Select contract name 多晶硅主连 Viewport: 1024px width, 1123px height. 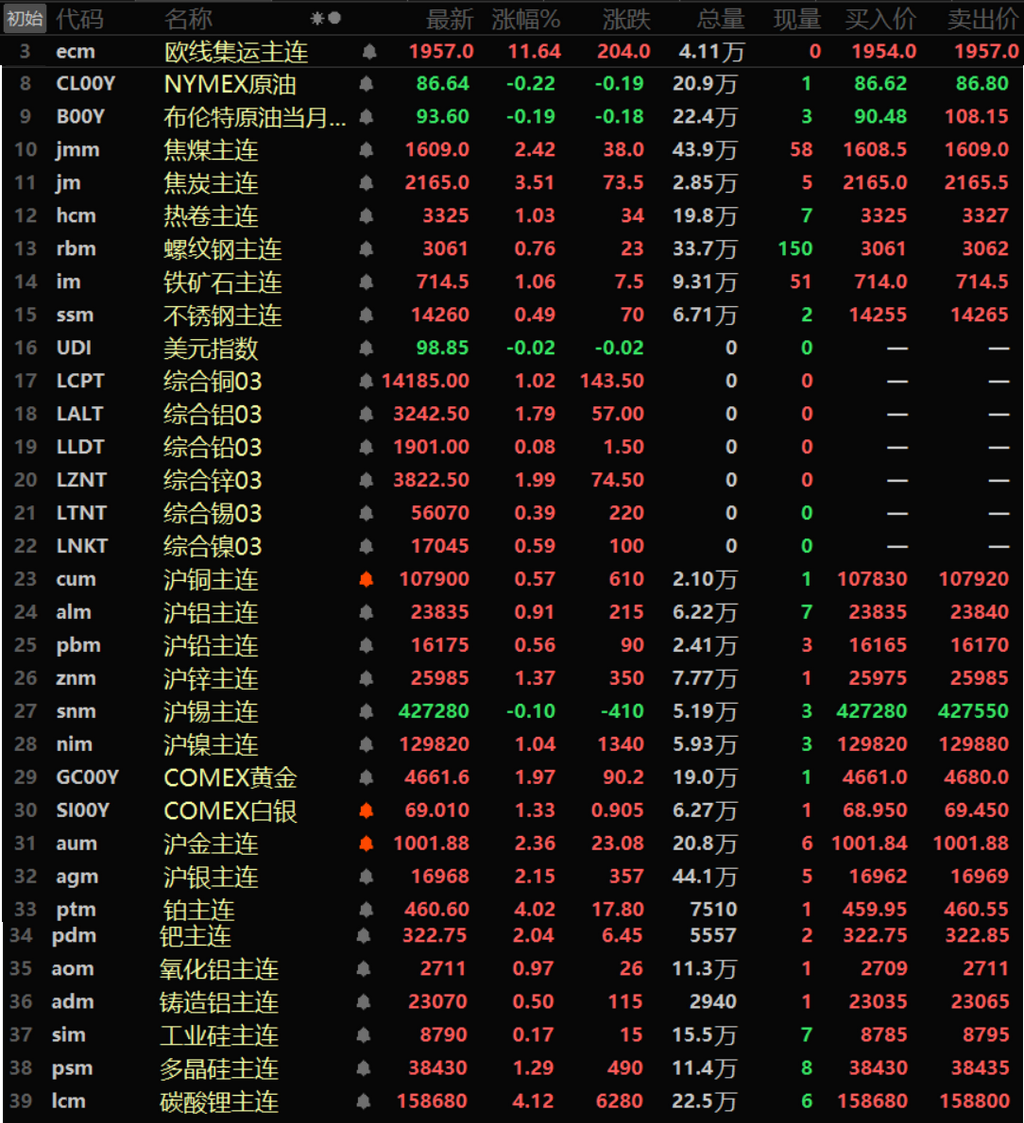[x=219, y=1069]
